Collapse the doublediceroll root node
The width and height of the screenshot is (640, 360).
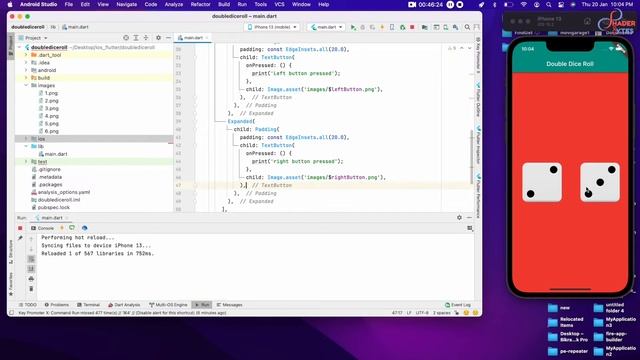coord(20,47)
